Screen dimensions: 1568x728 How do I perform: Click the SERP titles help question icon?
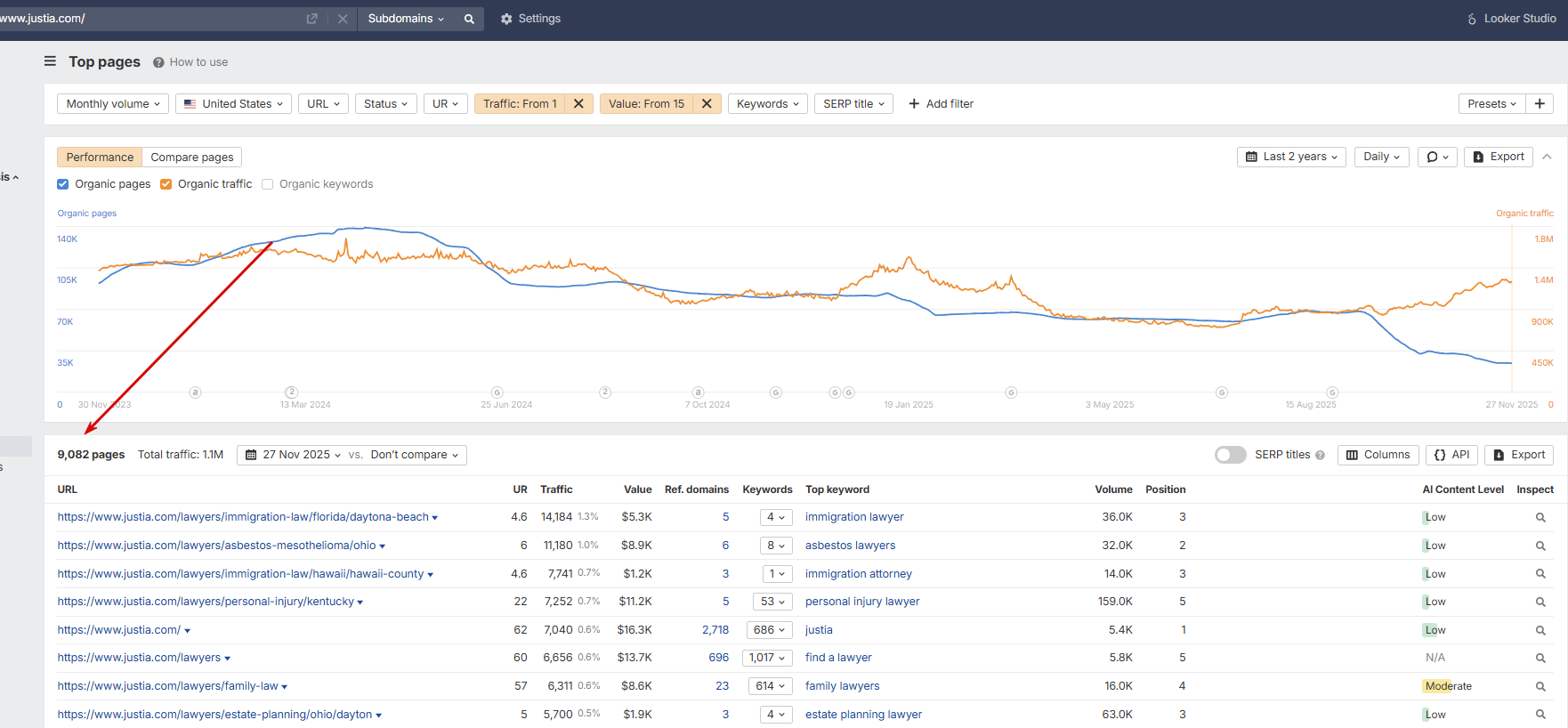point(1320,455)
